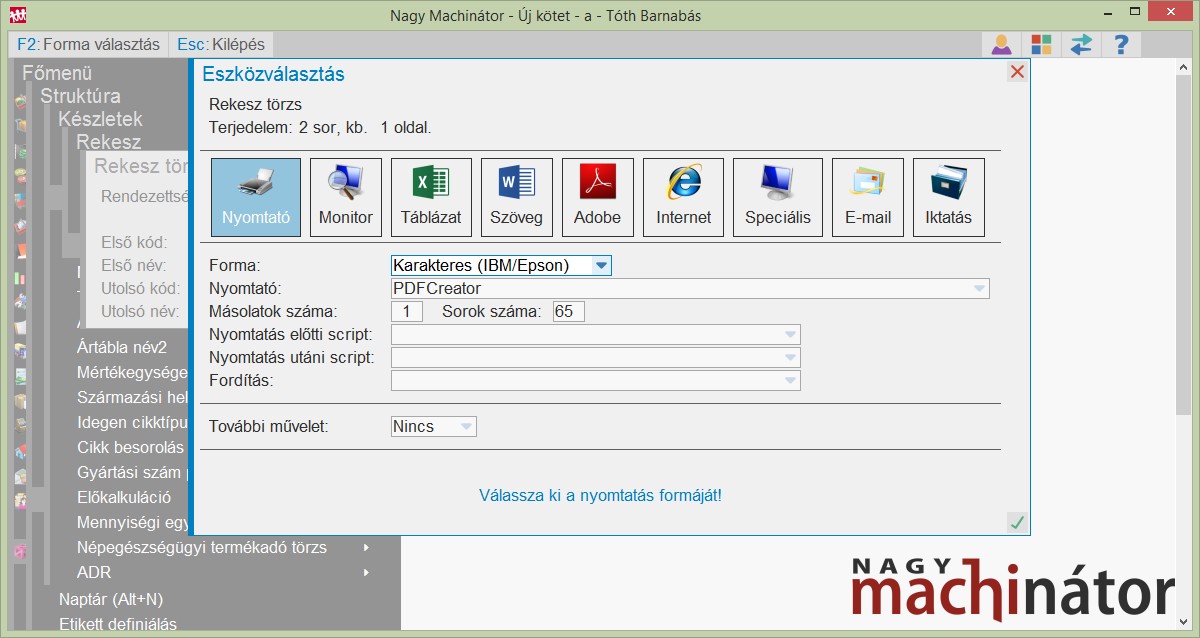The width and height of the screenshot is (1200, 638).
Task: Expand the ADR submenu arrow
Action: [367, 572]
